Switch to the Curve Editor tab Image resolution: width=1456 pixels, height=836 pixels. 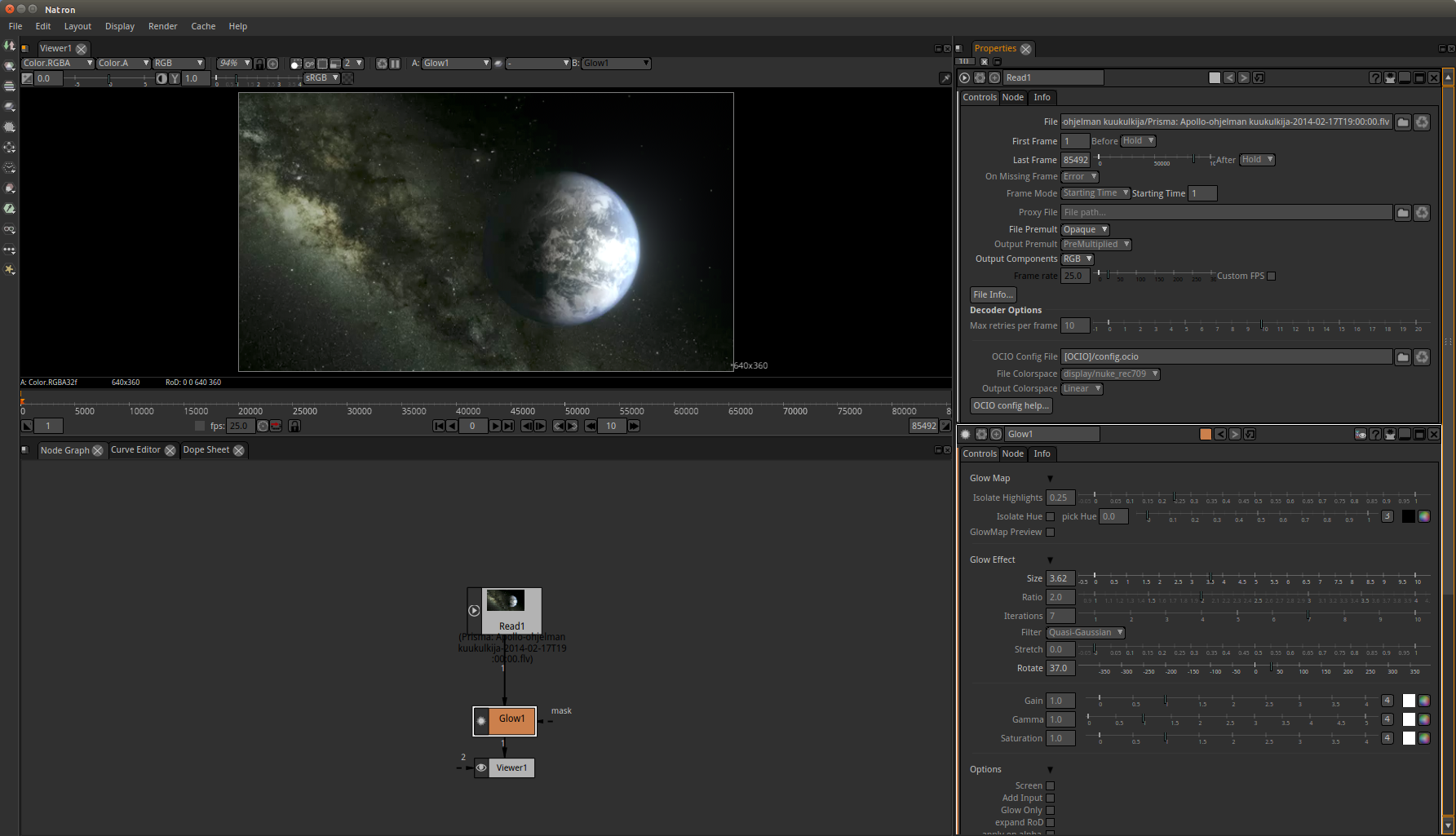(135, 450)
